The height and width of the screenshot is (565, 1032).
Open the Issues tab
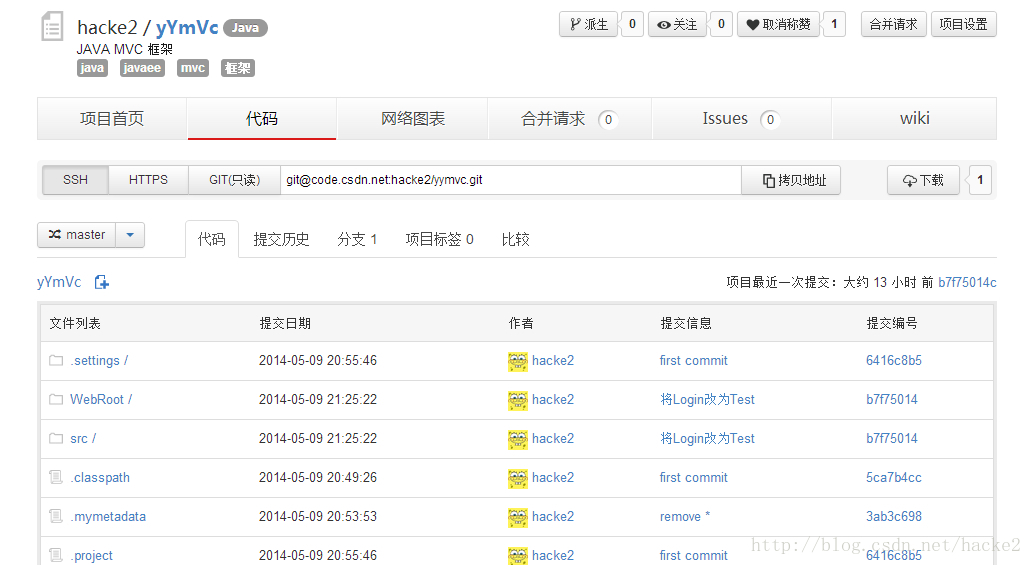point(742,119)
